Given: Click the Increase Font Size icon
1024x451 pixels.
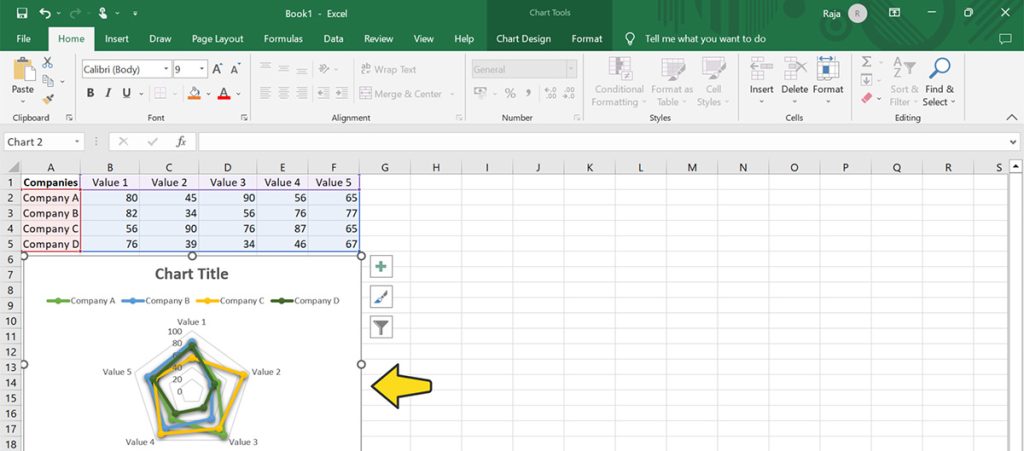Looking at the screenshot, I should [x=218, y=69].
